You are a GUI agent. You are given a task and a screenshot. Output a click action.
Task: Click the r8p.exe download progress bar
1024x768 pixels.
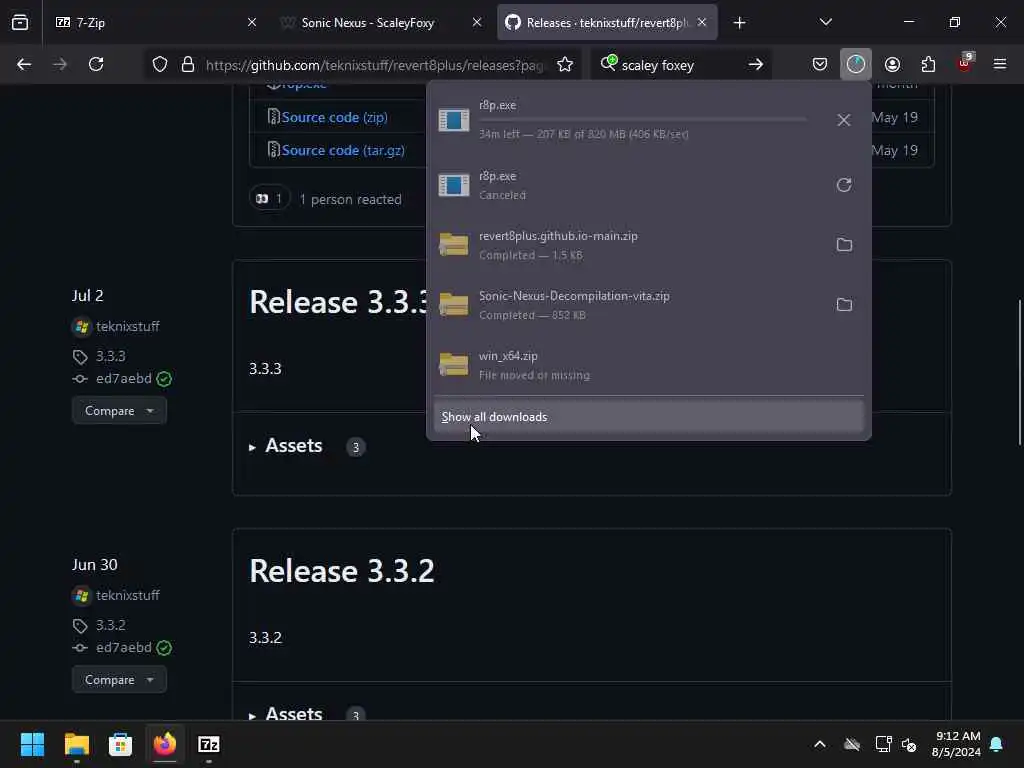[643, 120]
